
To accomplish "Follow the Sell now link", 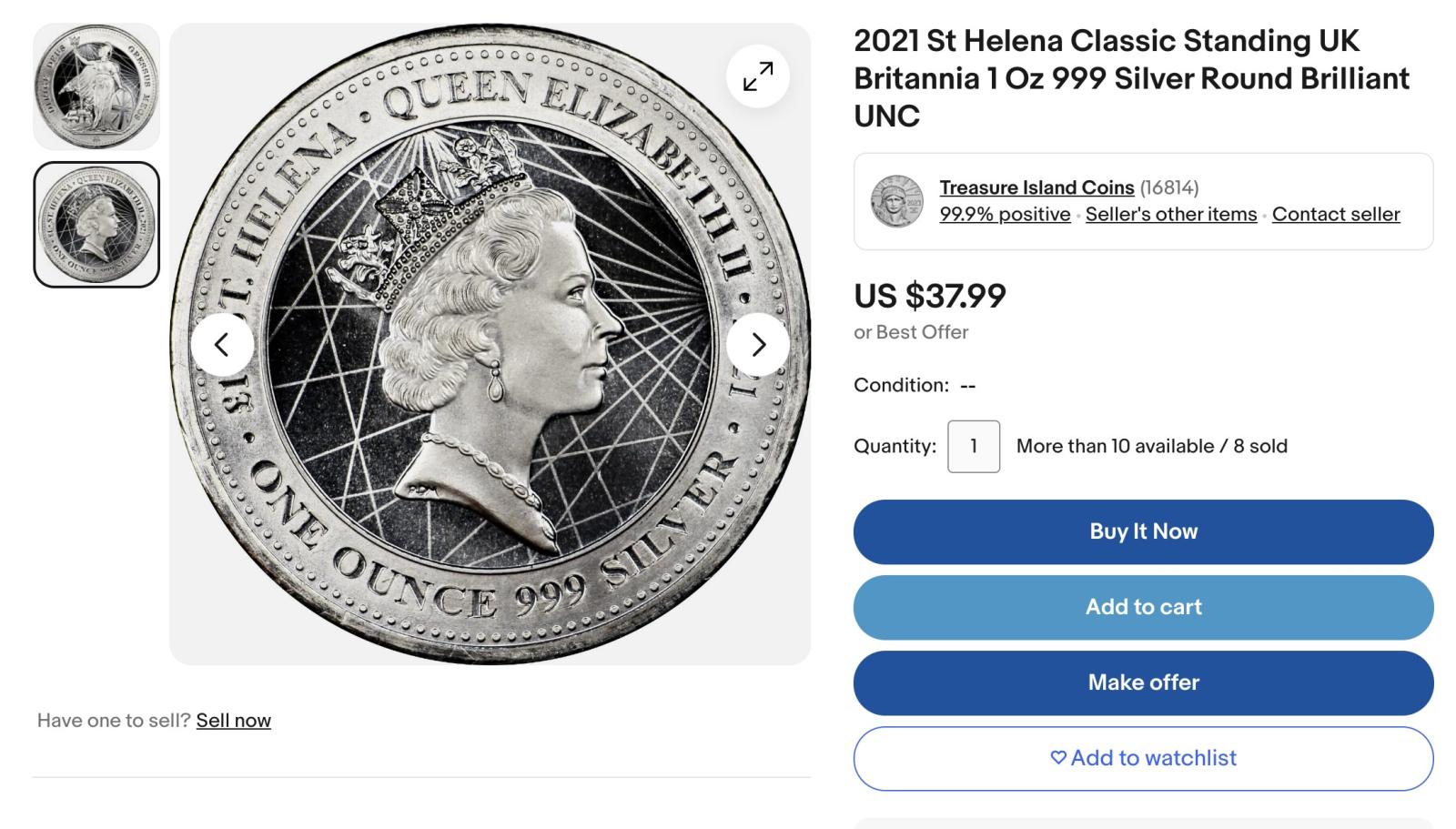I will [x=234, y=721].
